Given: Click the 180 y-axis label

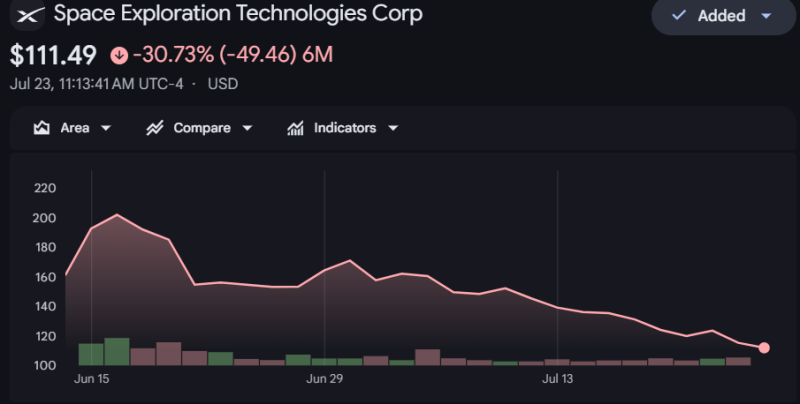Looking at the screenshot, I should (45, 247).
